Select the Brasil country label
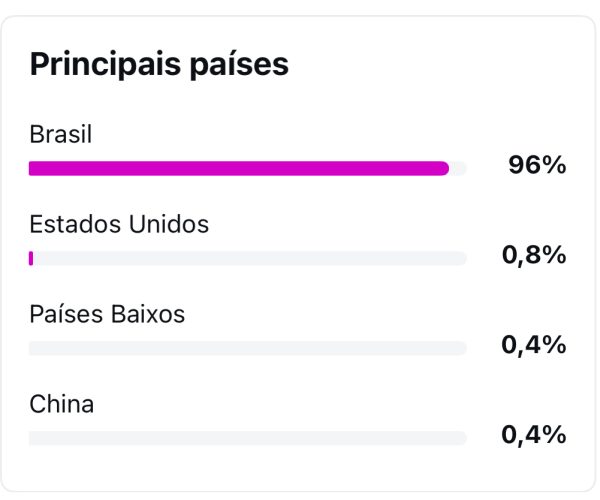Image resolution: width=600 pixels, height=500 pixels. tap(60, 134)
